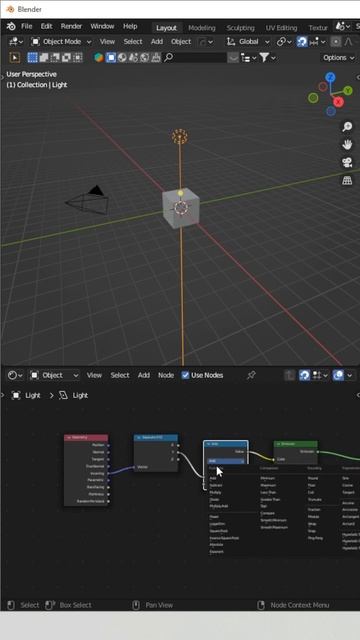Click the hand pan view icon

[347, 144]
